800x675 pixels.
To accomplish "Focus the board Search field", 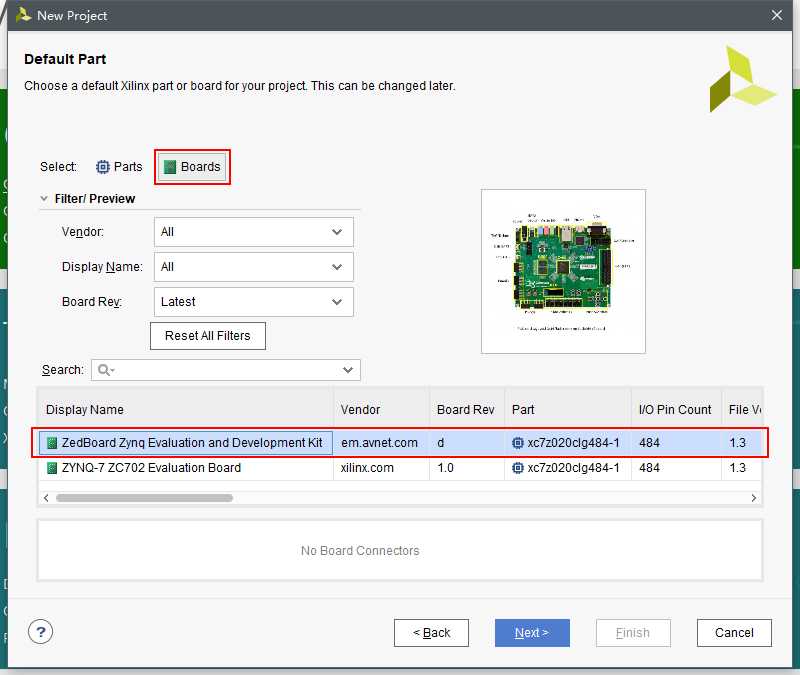I will tap(226, 370).
